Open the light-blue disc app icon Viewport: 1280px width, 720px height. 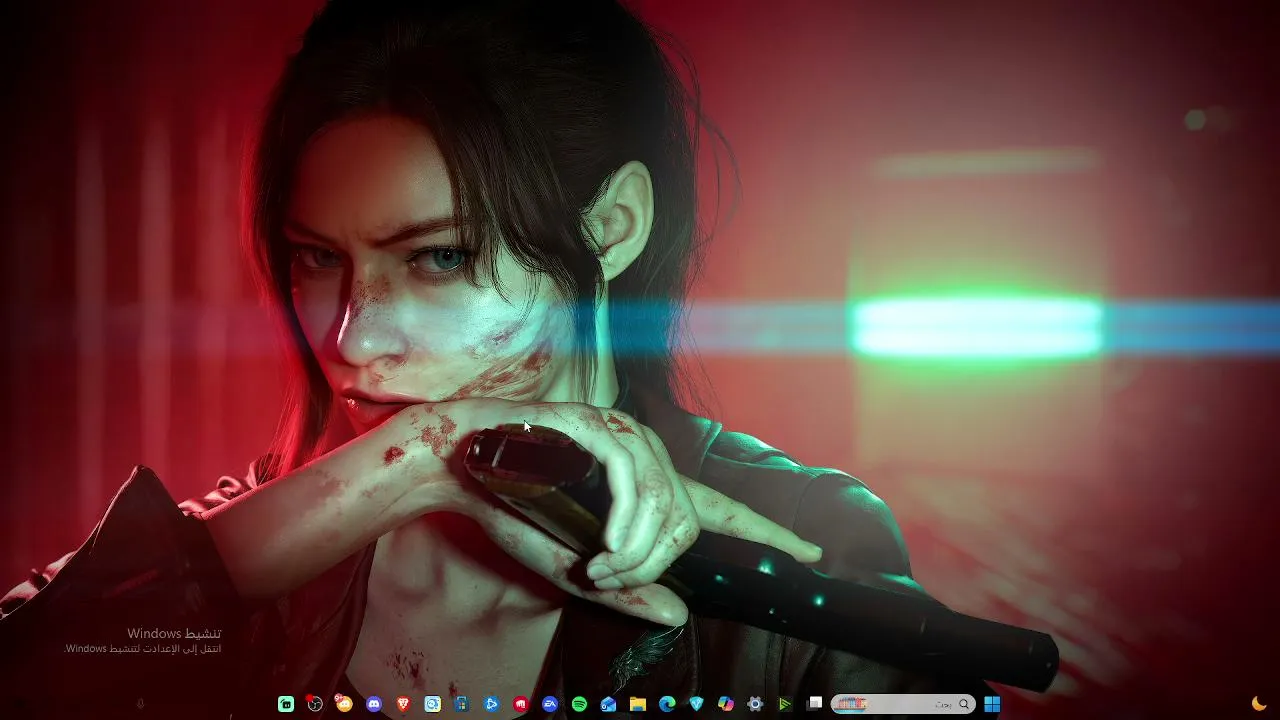432,704
